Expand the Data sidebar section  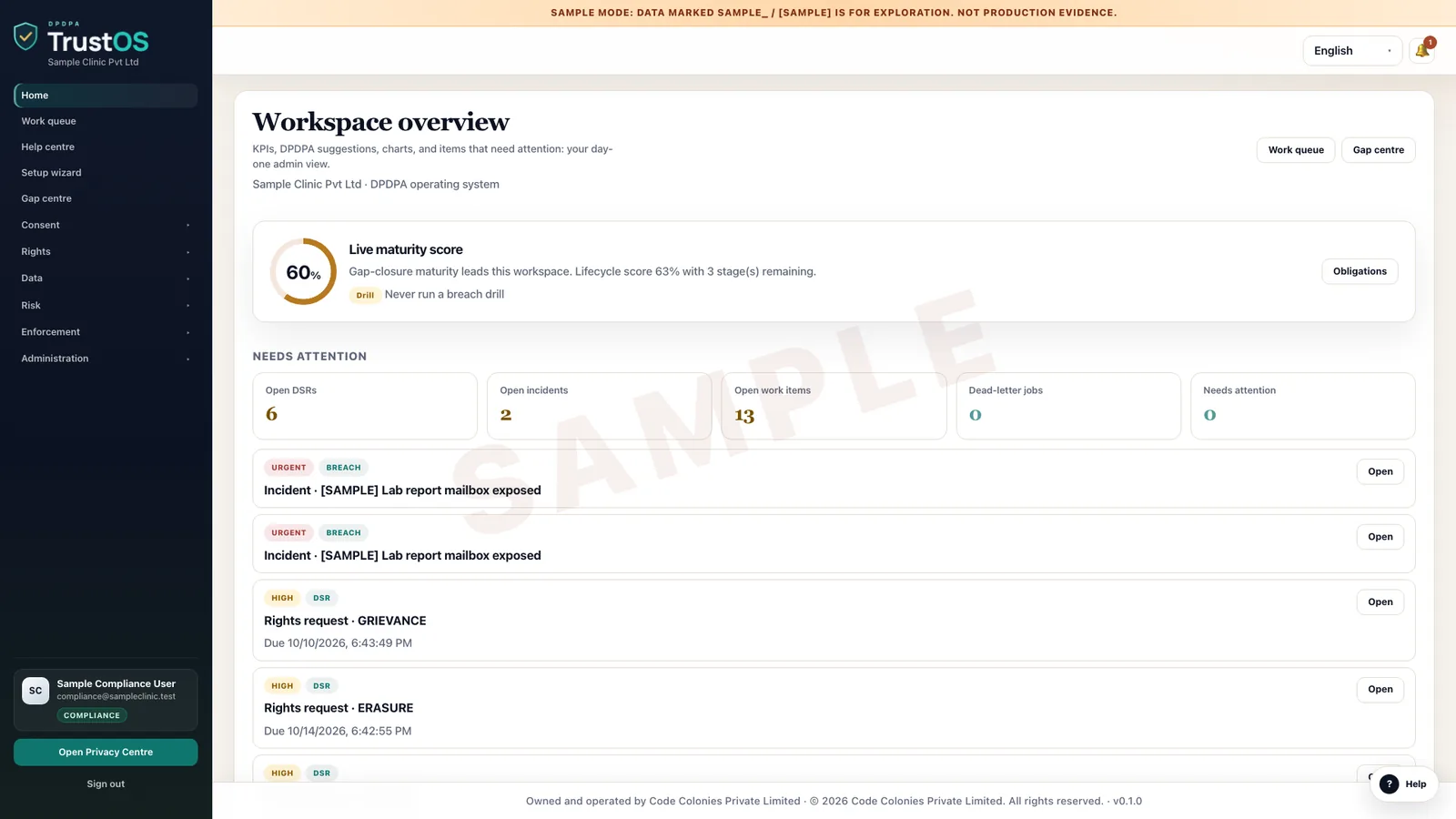pos(106,278)
